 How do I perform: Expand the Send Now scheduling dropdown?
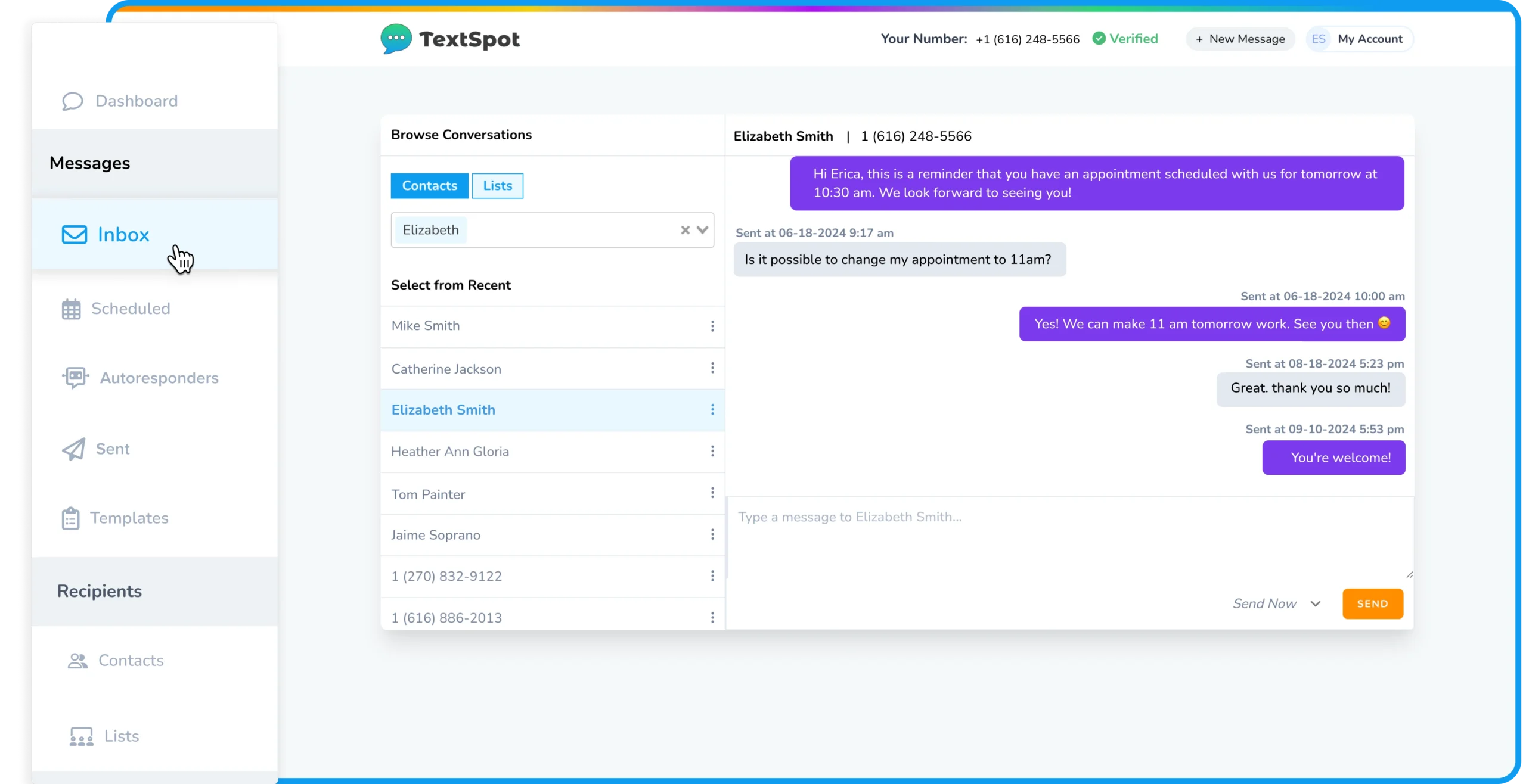tap(1316, 604)
